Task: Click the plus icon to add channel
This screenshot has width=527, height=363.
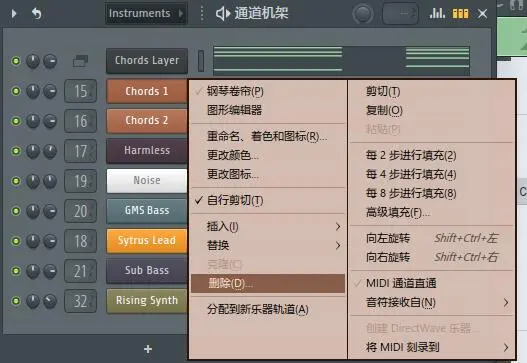Action: (x=148, y=349)
